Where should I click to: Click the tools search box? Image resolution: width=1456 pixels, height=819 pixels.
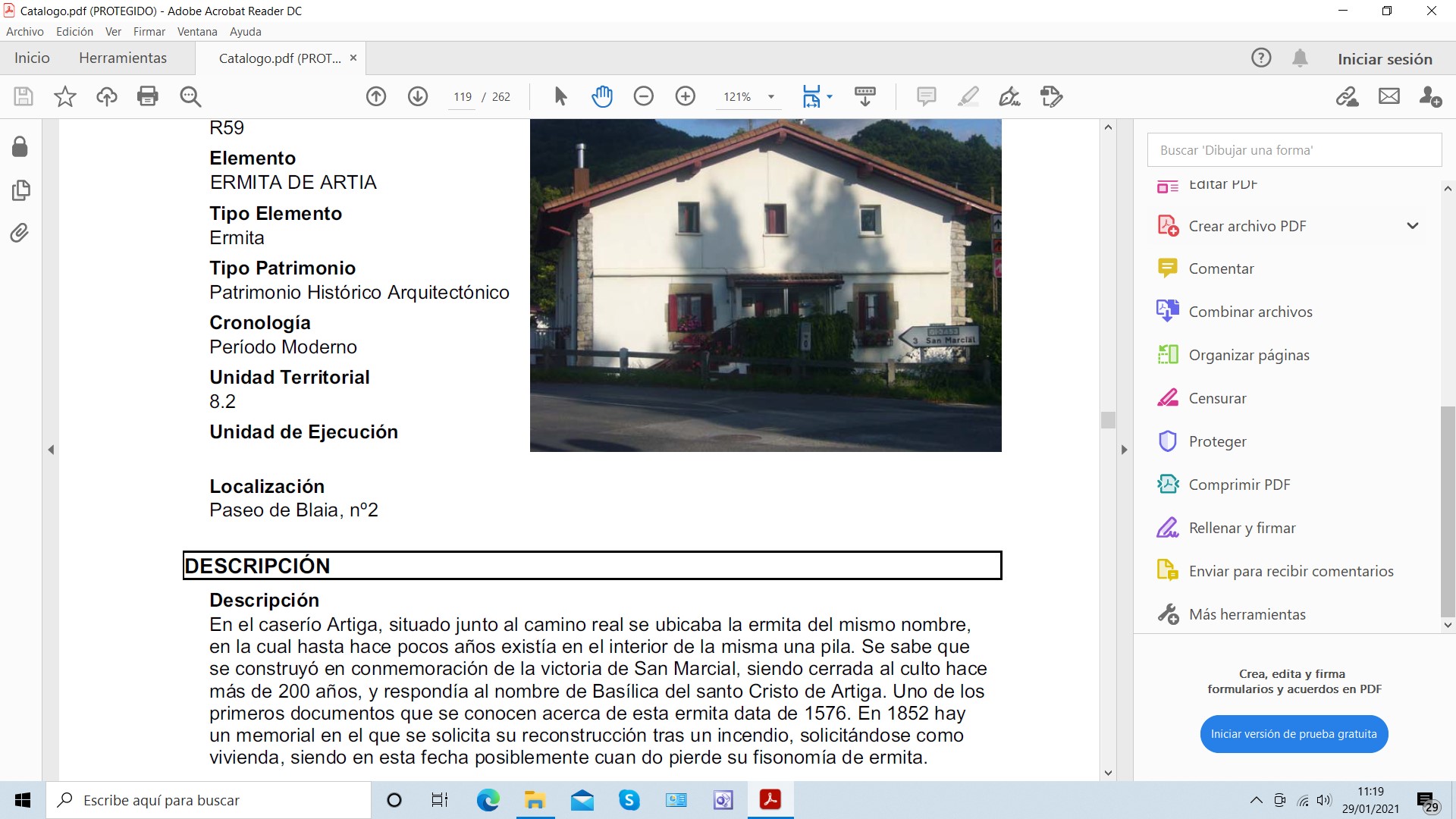coord(1294,150)
